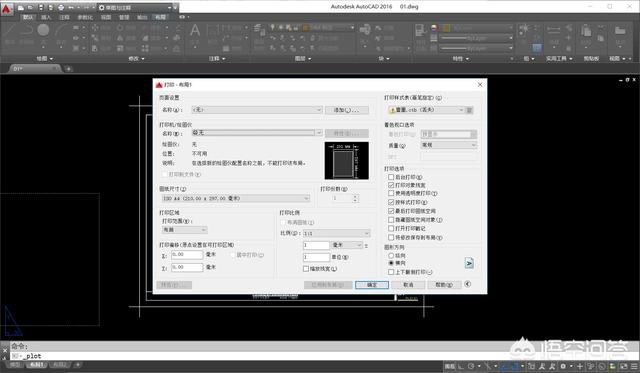
Task: Open the ISO A4 paper size dropdown
Action: (x=236, y=198)
